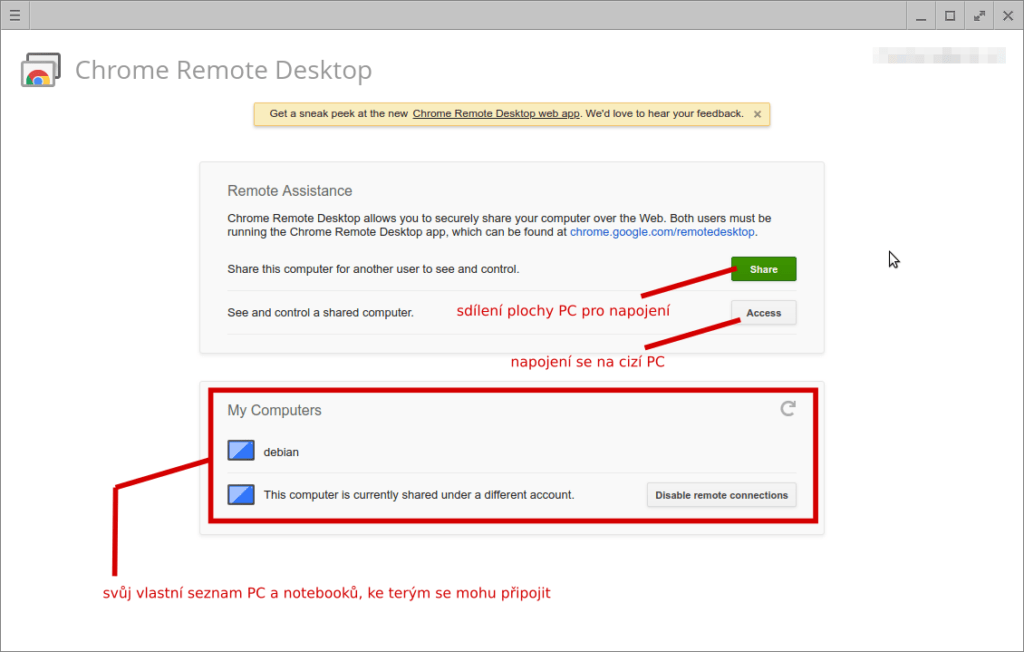Close the Chrome Remote Desktop window
This screenshot has width=1024, height=652.
(1008, 15)
